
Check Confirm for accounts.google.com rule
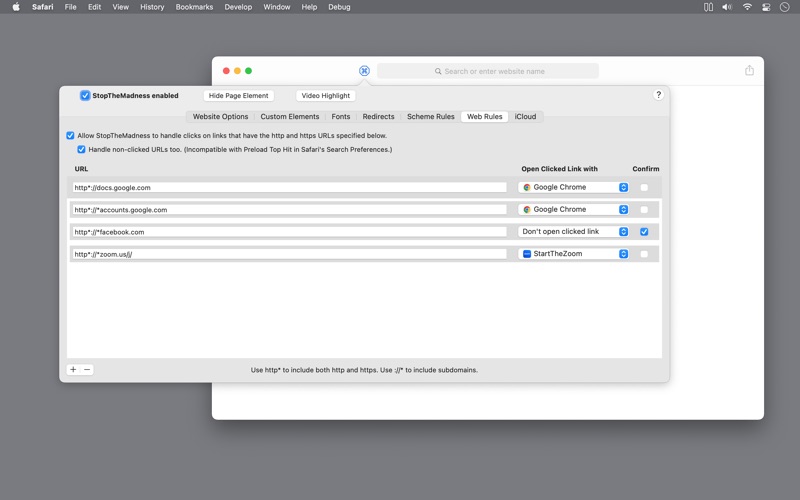(x=644, y=210)
